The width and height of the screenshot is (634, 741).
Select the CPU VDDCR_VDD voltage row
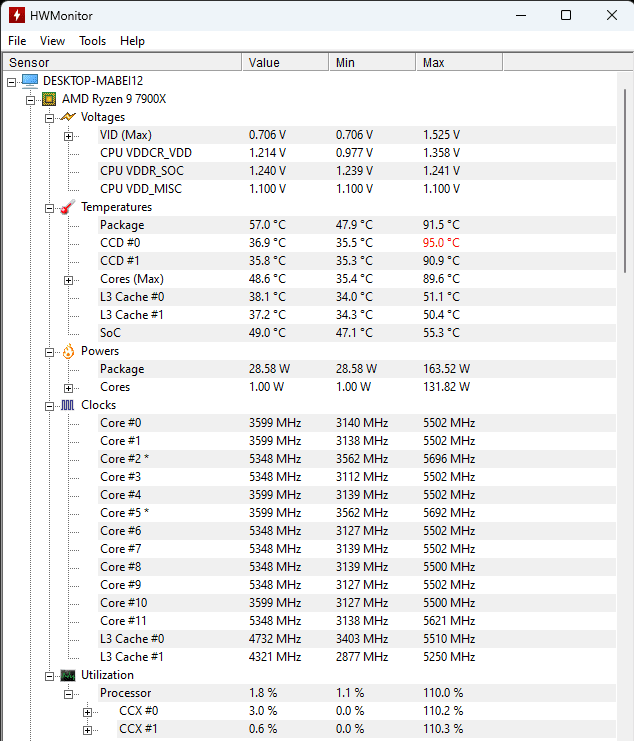pyautogui.click(x=357, y=153)
